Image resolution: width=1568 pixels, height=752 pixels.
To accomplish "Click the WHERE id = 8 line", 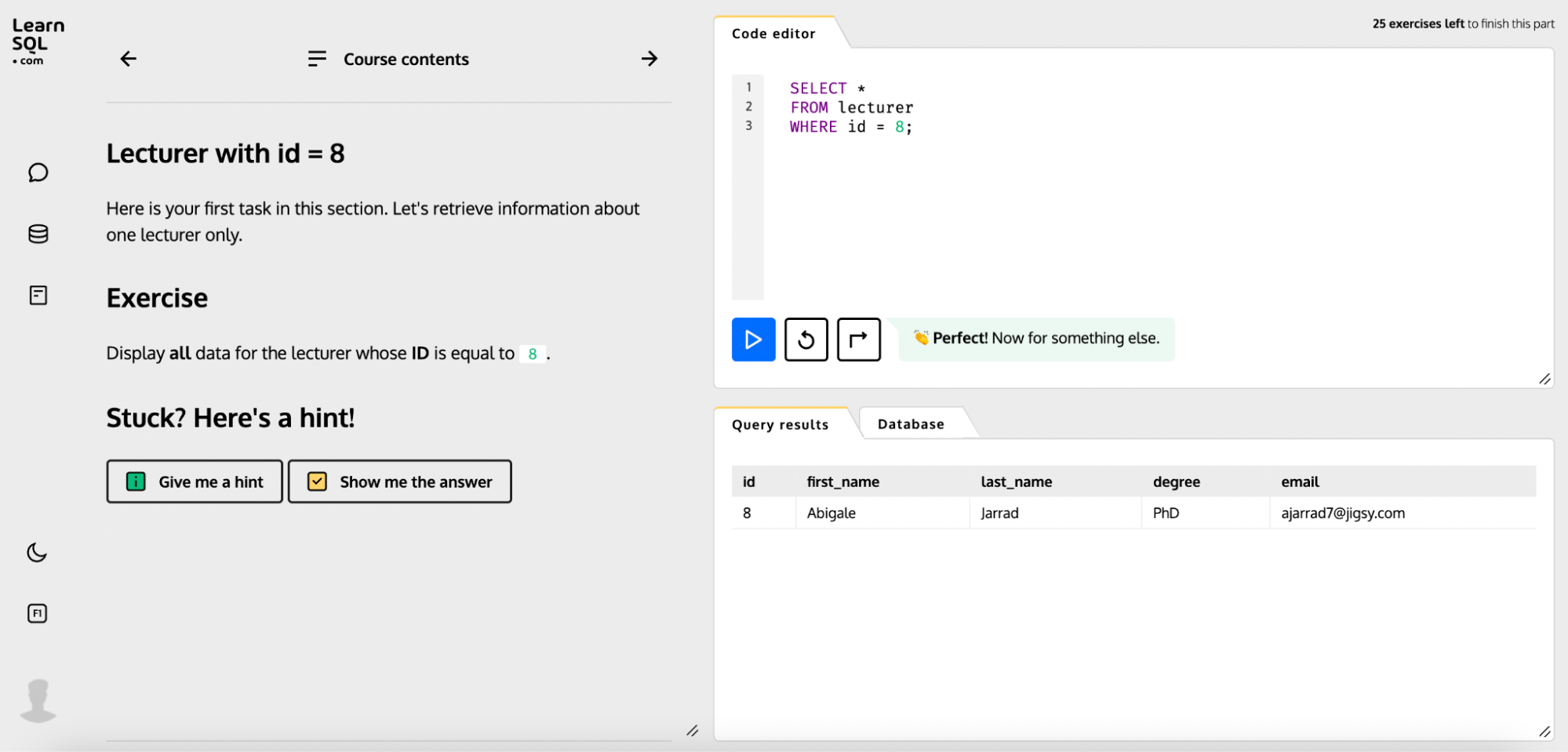I will coord(851,127).
